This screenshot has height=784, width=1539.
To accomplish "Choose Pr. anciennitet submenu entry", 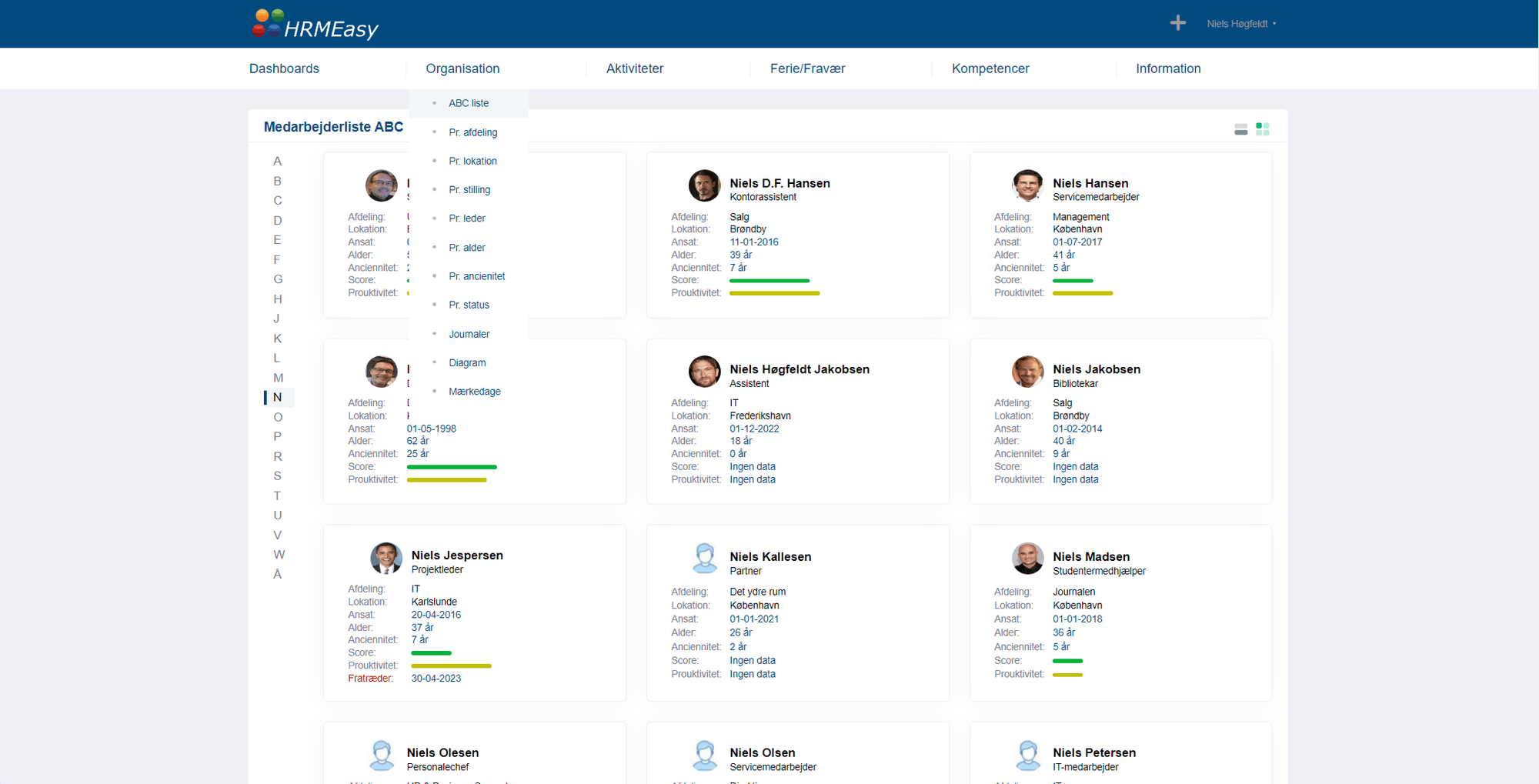I will 477,276.
